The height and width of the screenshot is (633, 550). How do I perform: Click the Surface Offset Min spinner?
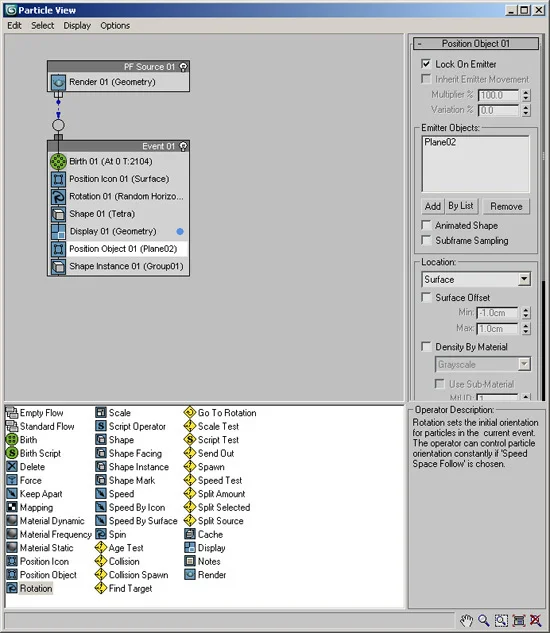pyautogui.click(x=526, y=313)
